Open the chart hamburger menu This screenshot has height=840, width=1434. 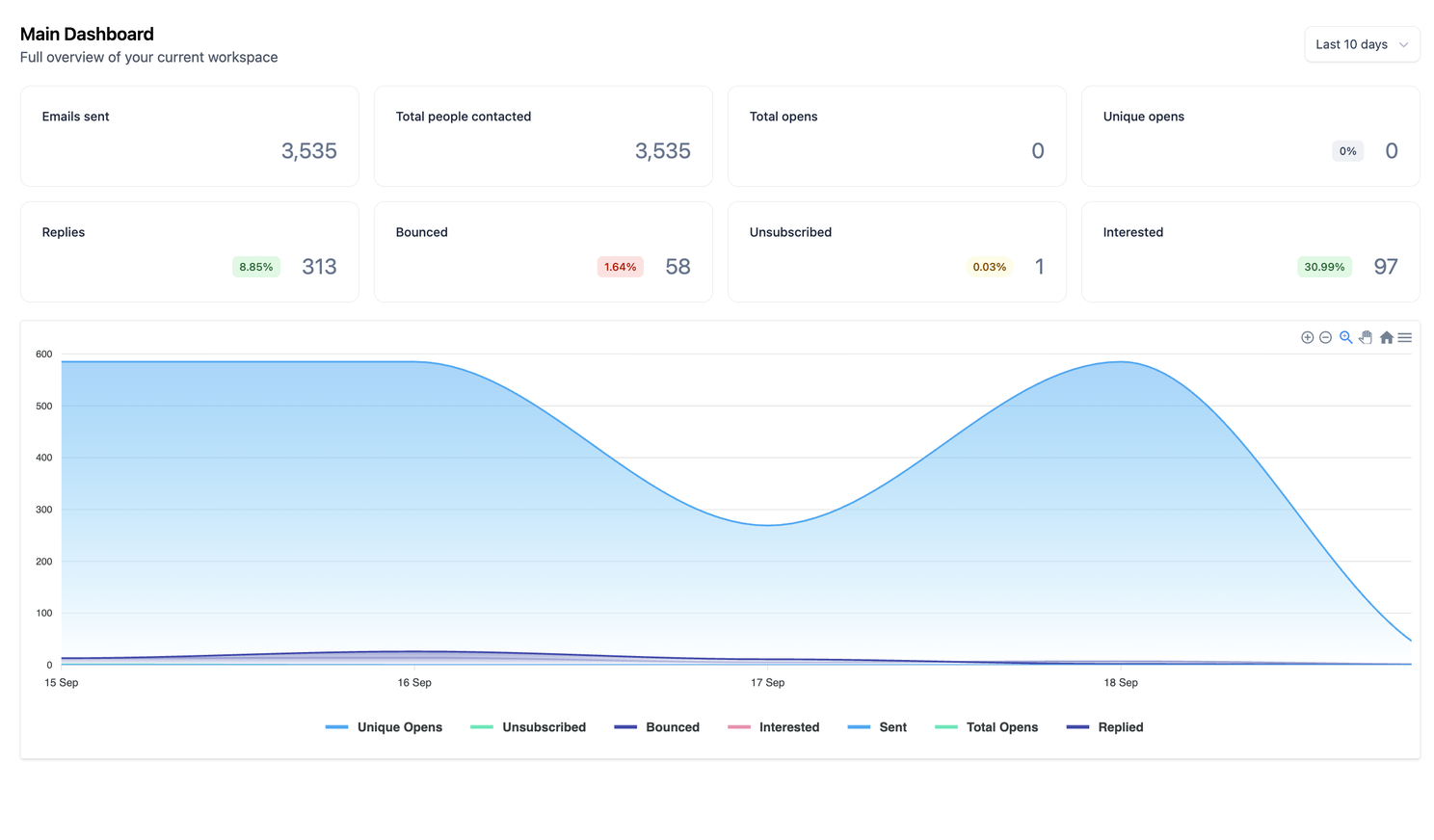point(1405,337)
